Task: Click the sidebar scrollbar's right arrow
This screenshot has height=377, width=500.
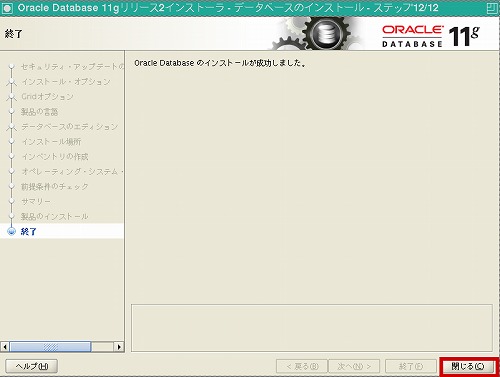Action: [x=119, y=347]
